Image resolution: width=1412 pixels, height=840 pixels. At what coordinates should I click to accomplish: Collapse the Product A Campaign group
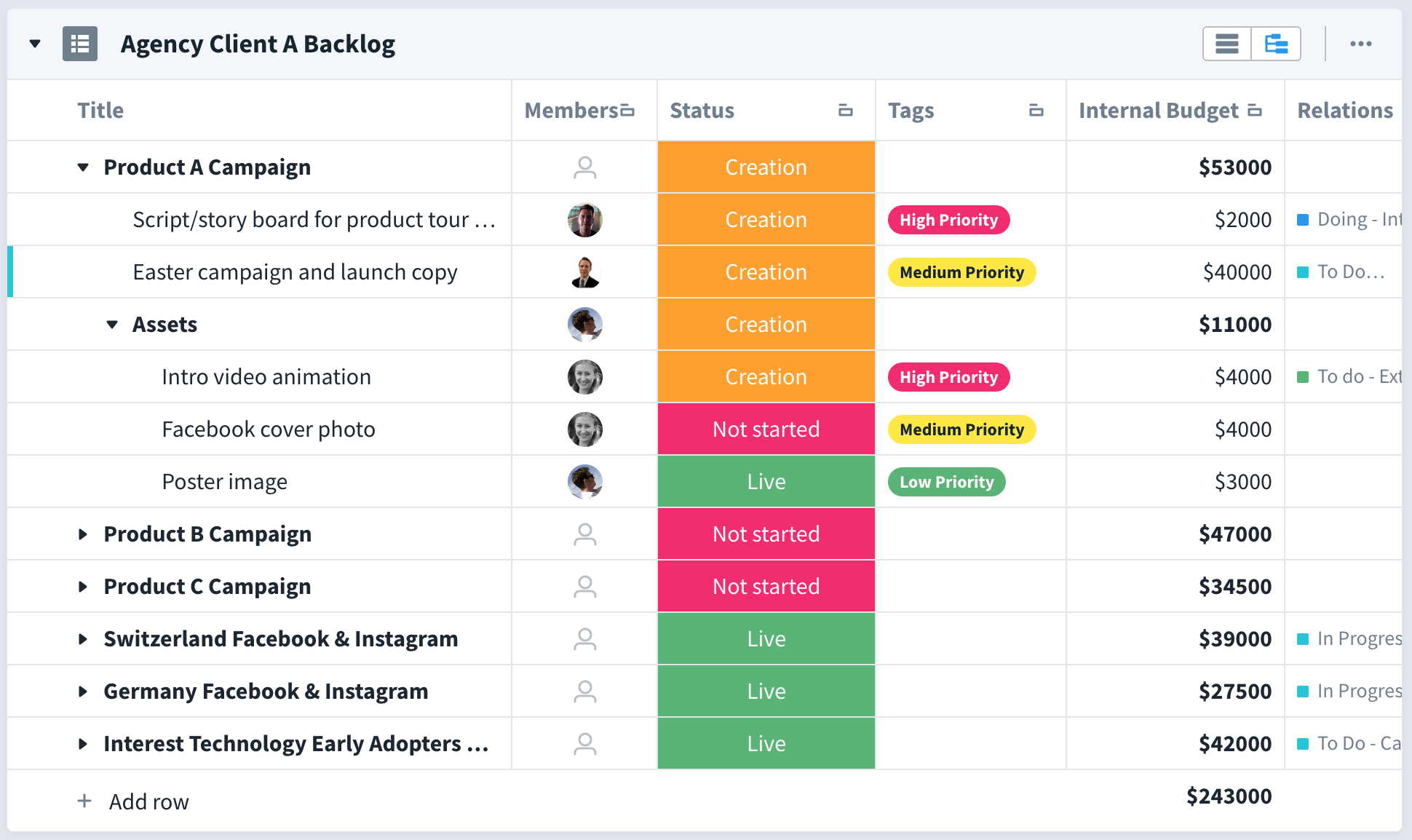coord(82,167)
